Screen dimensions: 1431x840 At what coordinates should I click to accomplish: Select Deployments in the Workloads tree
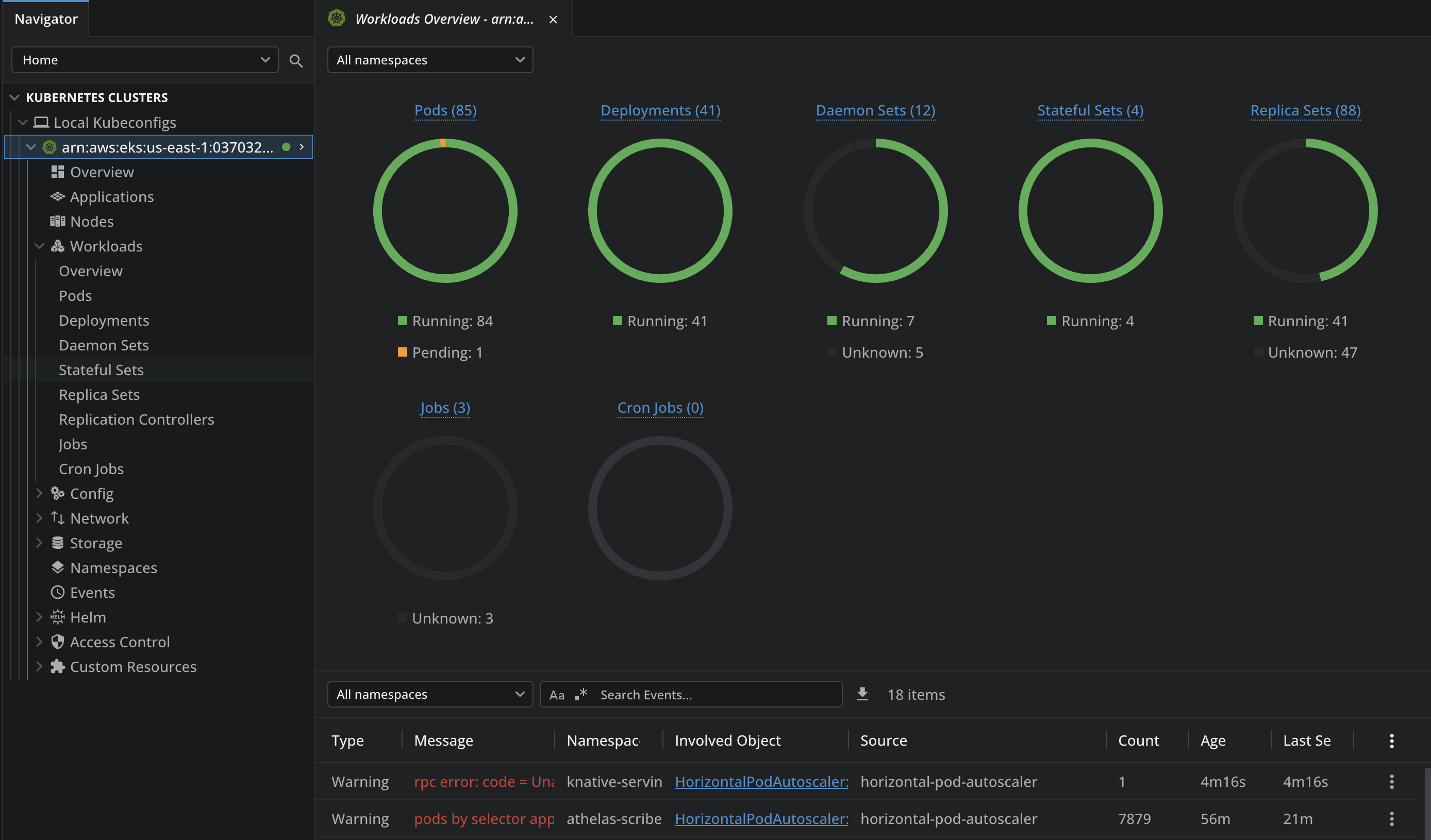point(104,321)
